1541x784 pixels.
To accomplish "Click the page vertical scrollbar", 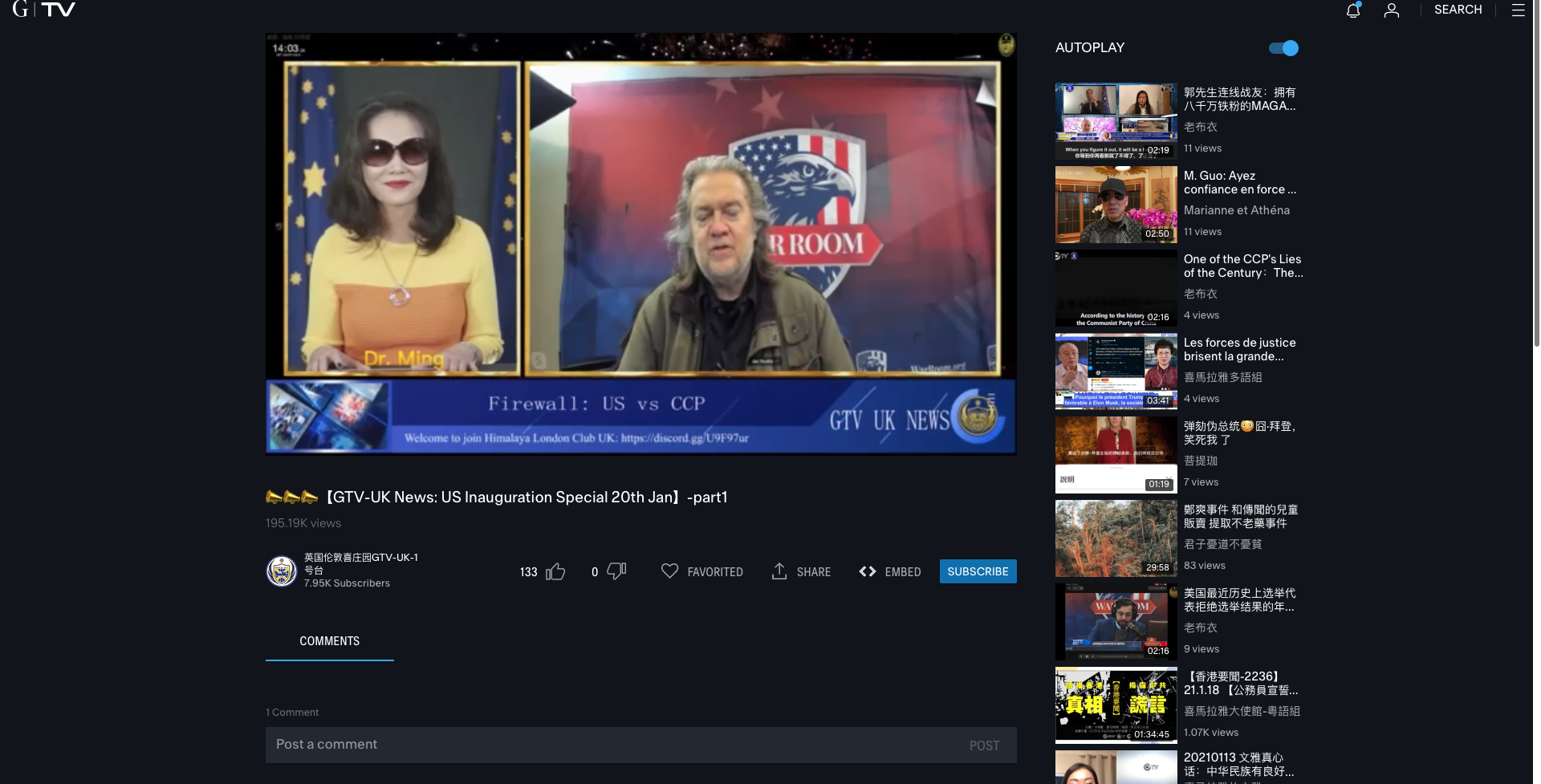I will (1536, 241).
